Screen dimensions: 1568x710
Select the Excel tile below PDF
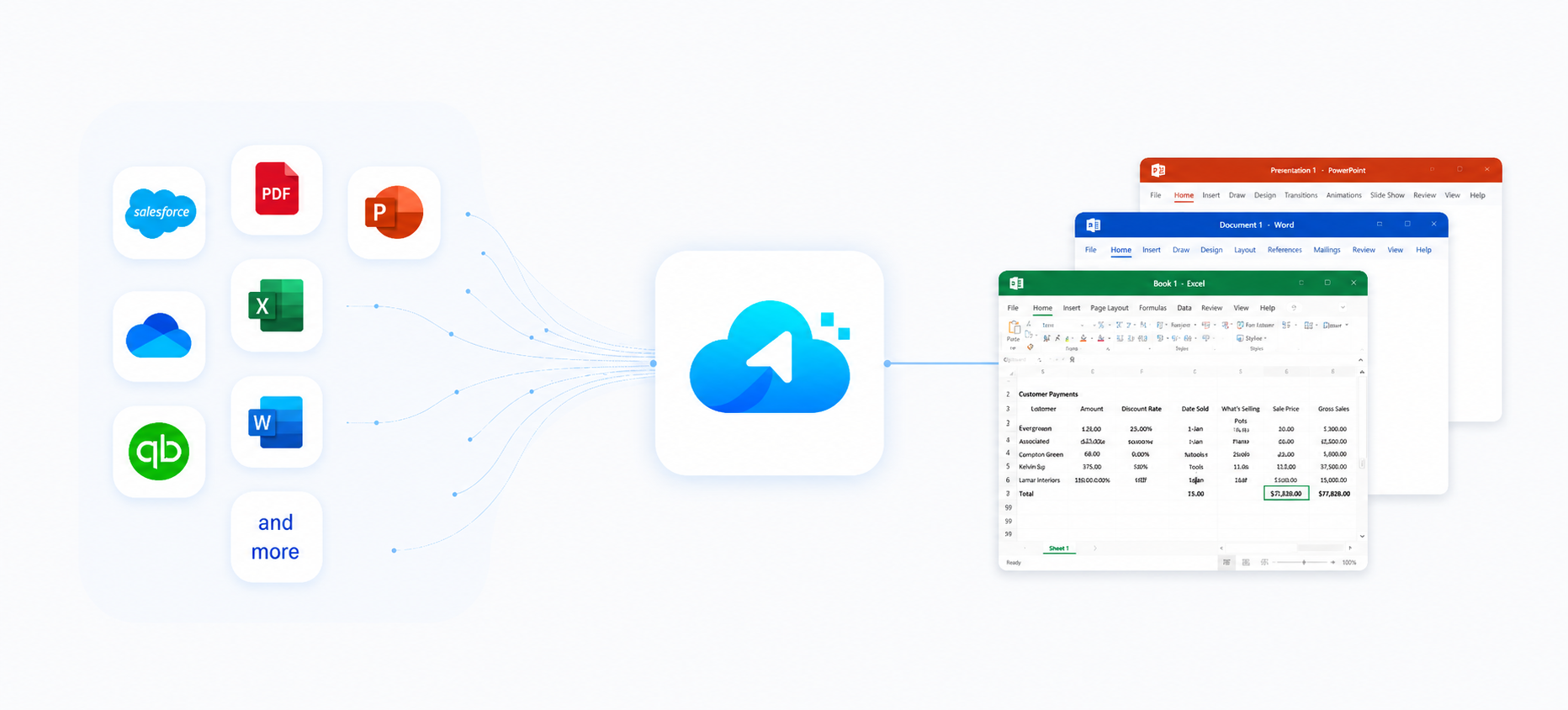point(277,305)
